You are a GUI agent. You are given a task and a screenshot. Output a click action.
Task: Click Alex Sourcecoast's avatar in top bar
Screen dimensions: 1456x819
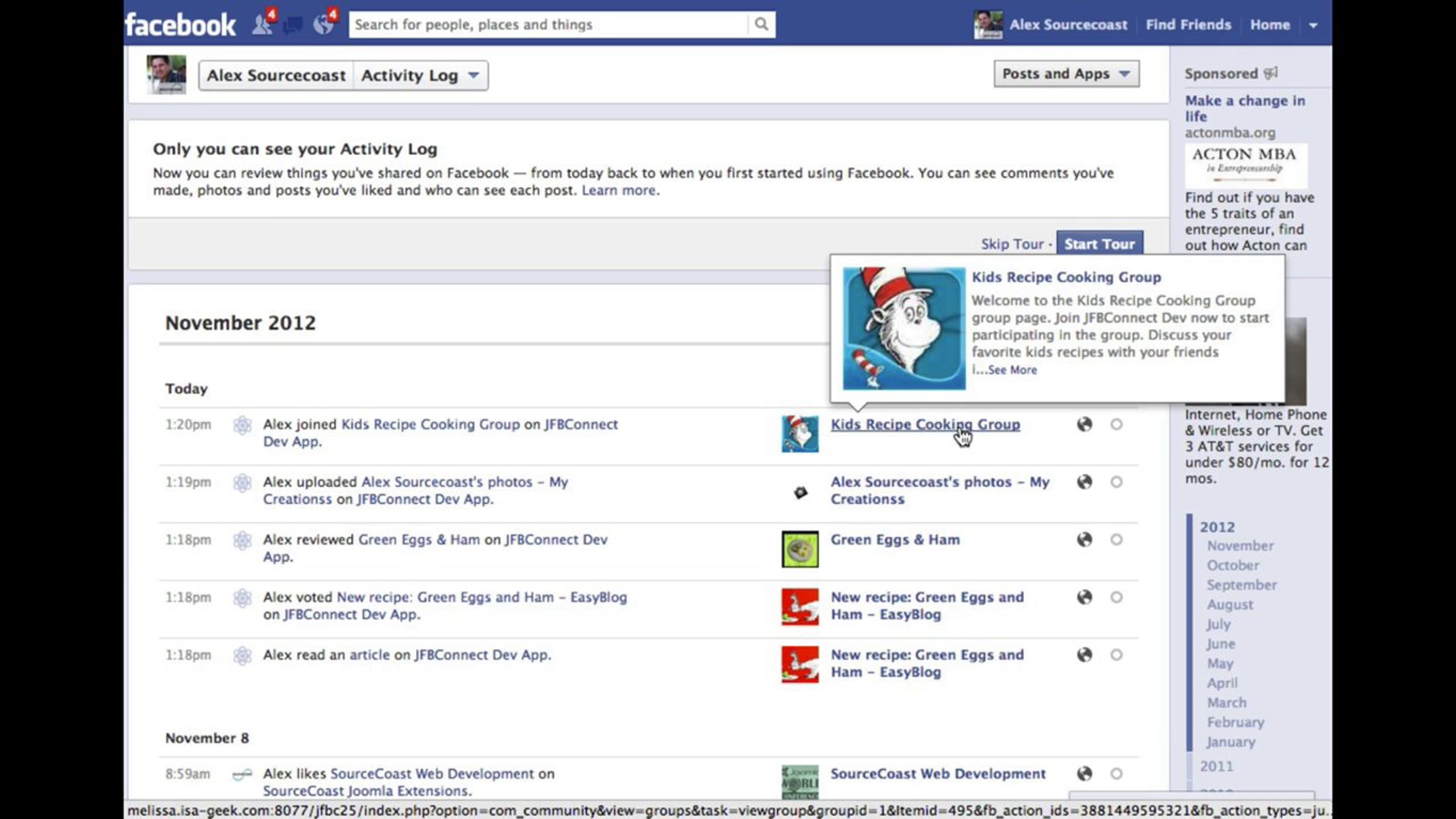(x=988, y=25)
